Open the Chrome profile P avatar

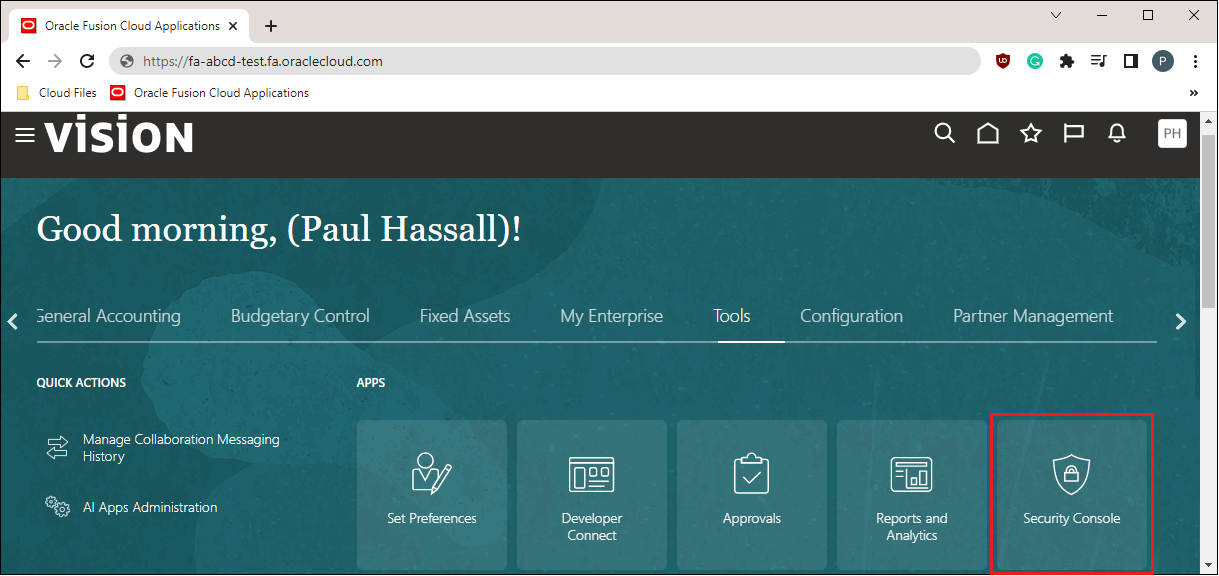click(1163, 61)
